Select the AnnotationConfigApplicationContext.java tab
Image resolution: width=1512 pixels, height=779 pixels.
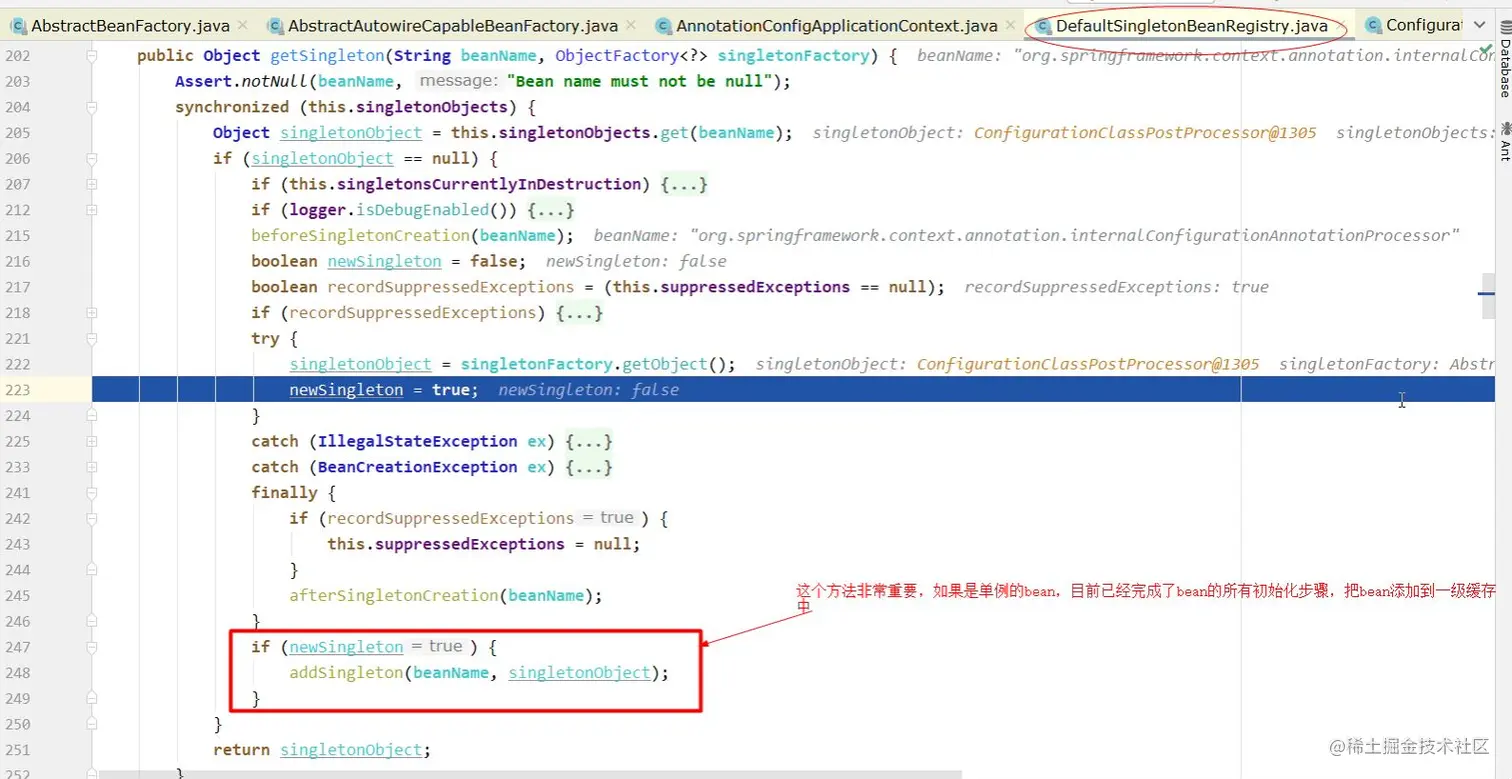tap(836, 25)
